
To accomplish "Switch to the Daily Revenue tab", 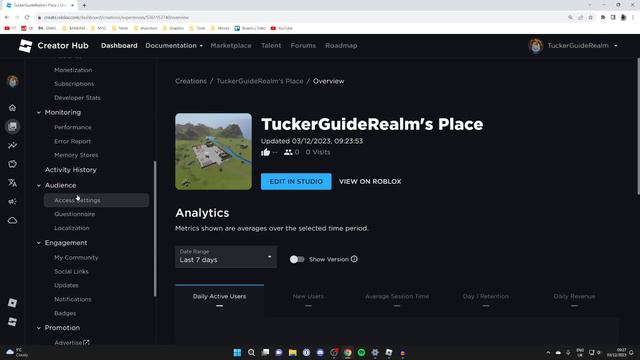I will [574, 300].
